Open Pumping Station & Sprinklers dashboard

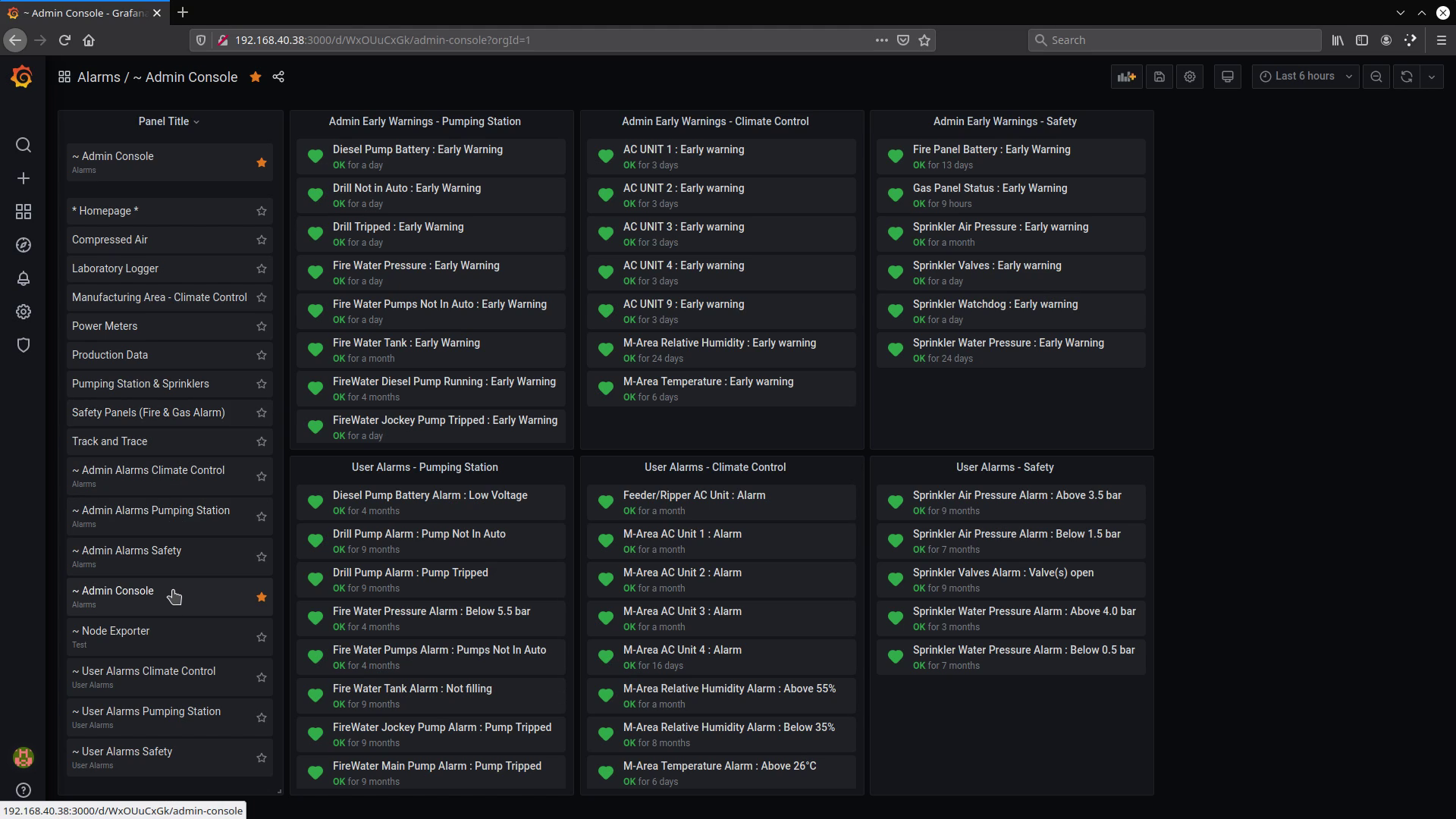click(x=140, y=384)
